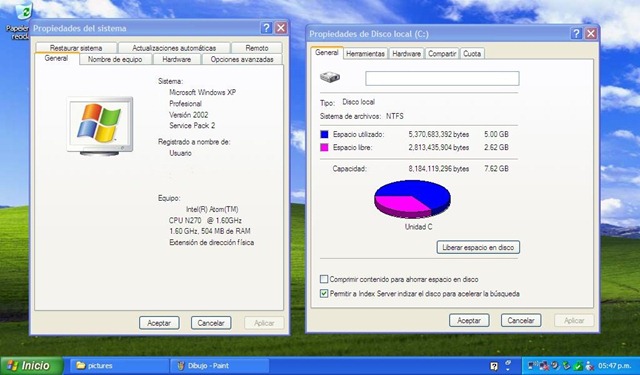This screenshot has height=375, width=640.
Task: Click Cancelar in system properties dialog
Action: point(211,323)
